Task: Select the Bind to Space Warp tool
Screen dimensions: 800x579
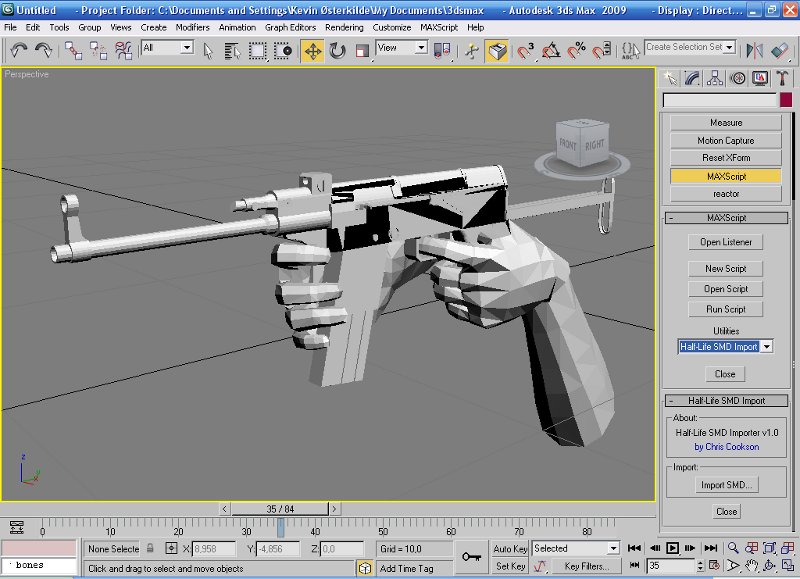Action: coord(123,51)
